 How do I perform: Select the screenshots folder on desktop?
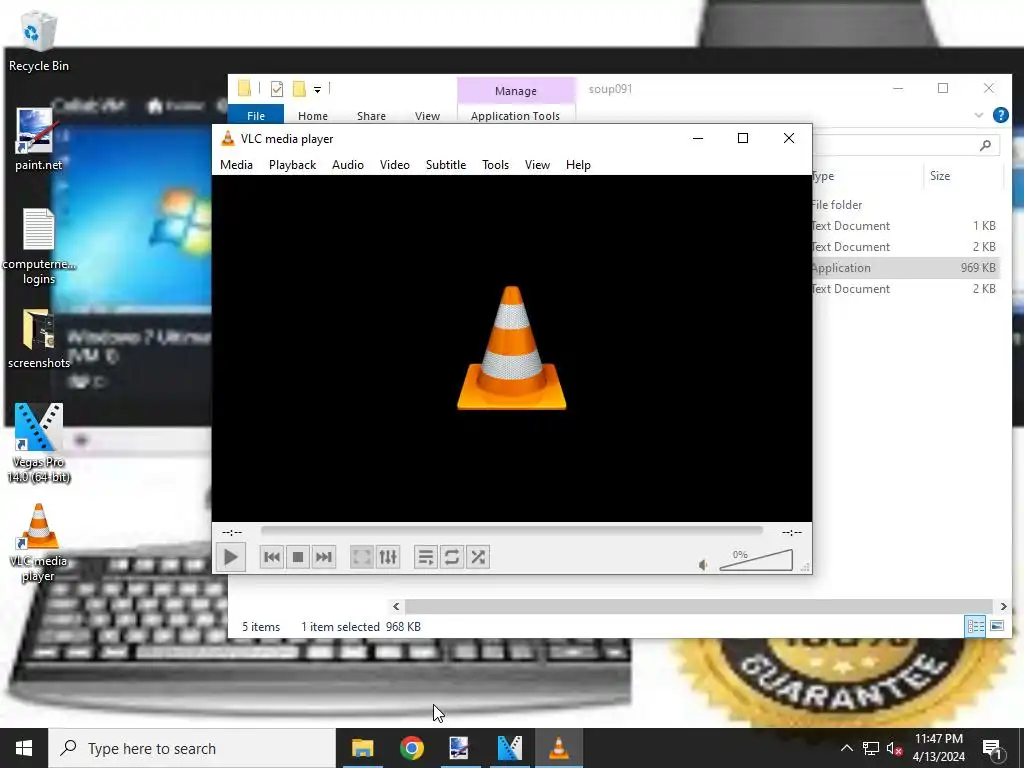[x=39, y=339]
